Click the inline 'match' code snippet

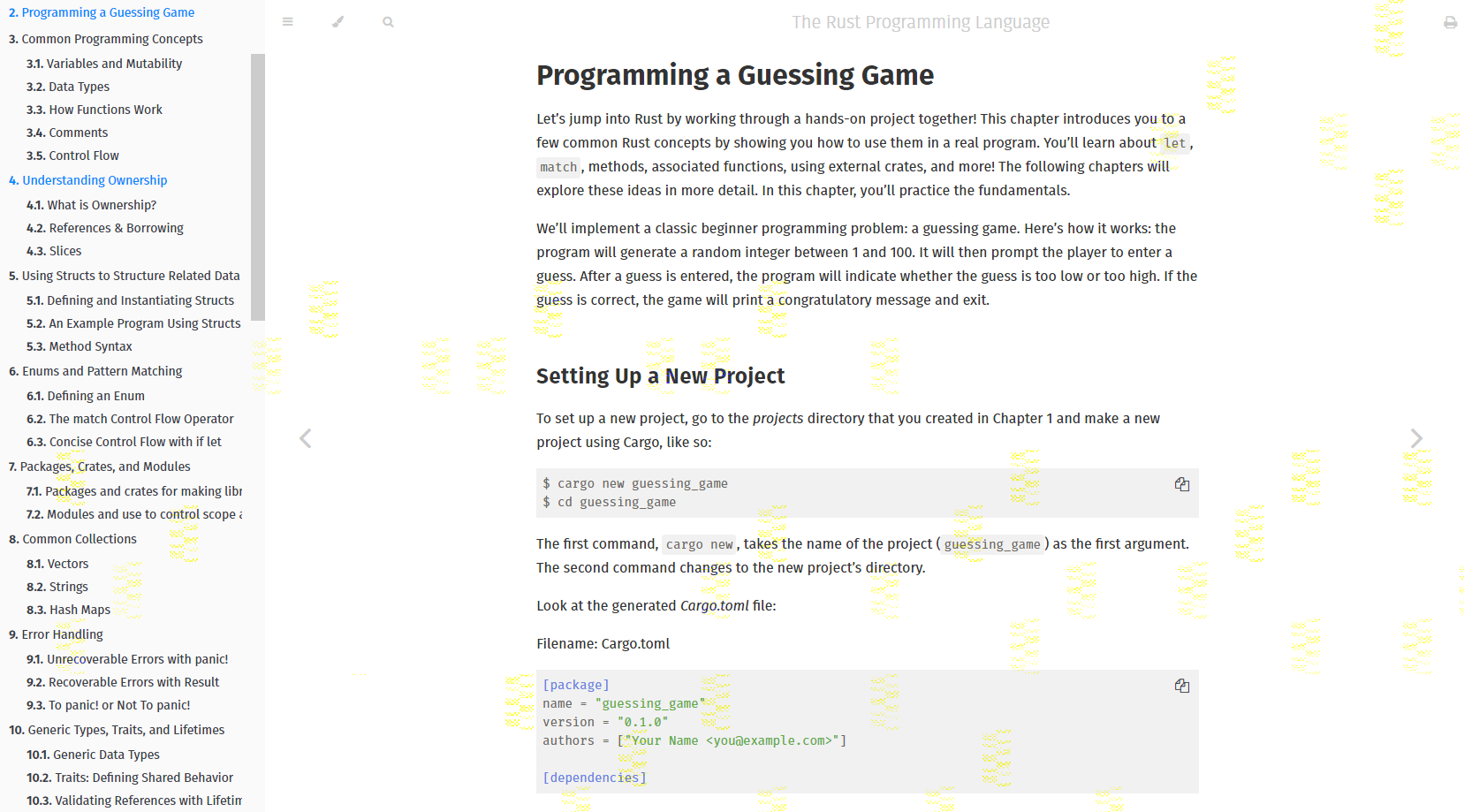coord(558,167)
